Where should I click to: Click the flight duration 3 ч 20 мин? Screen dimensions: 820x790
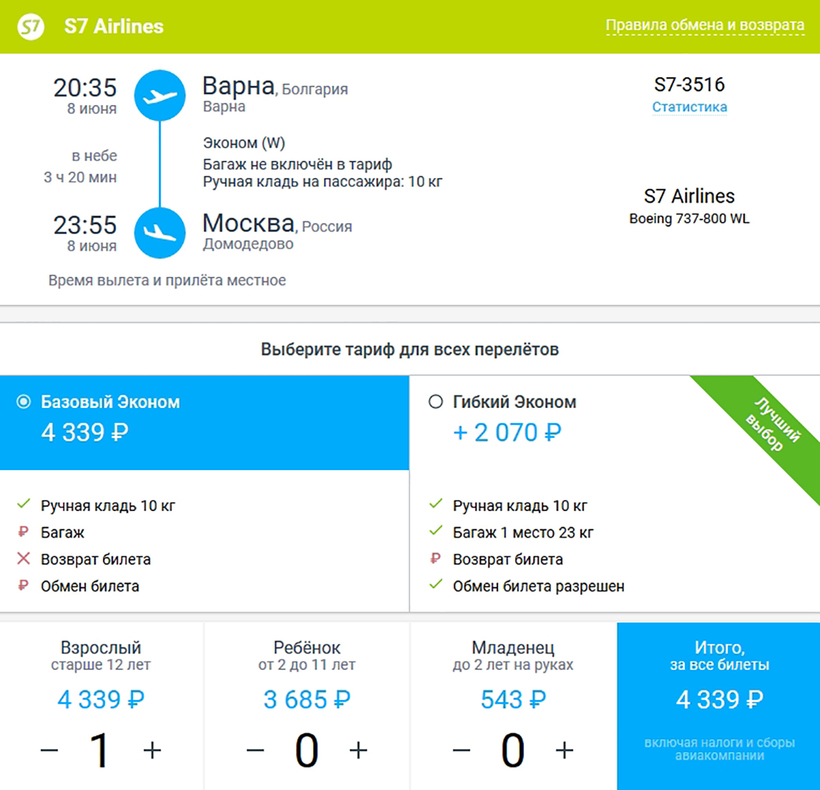click(x=80, y=177)
